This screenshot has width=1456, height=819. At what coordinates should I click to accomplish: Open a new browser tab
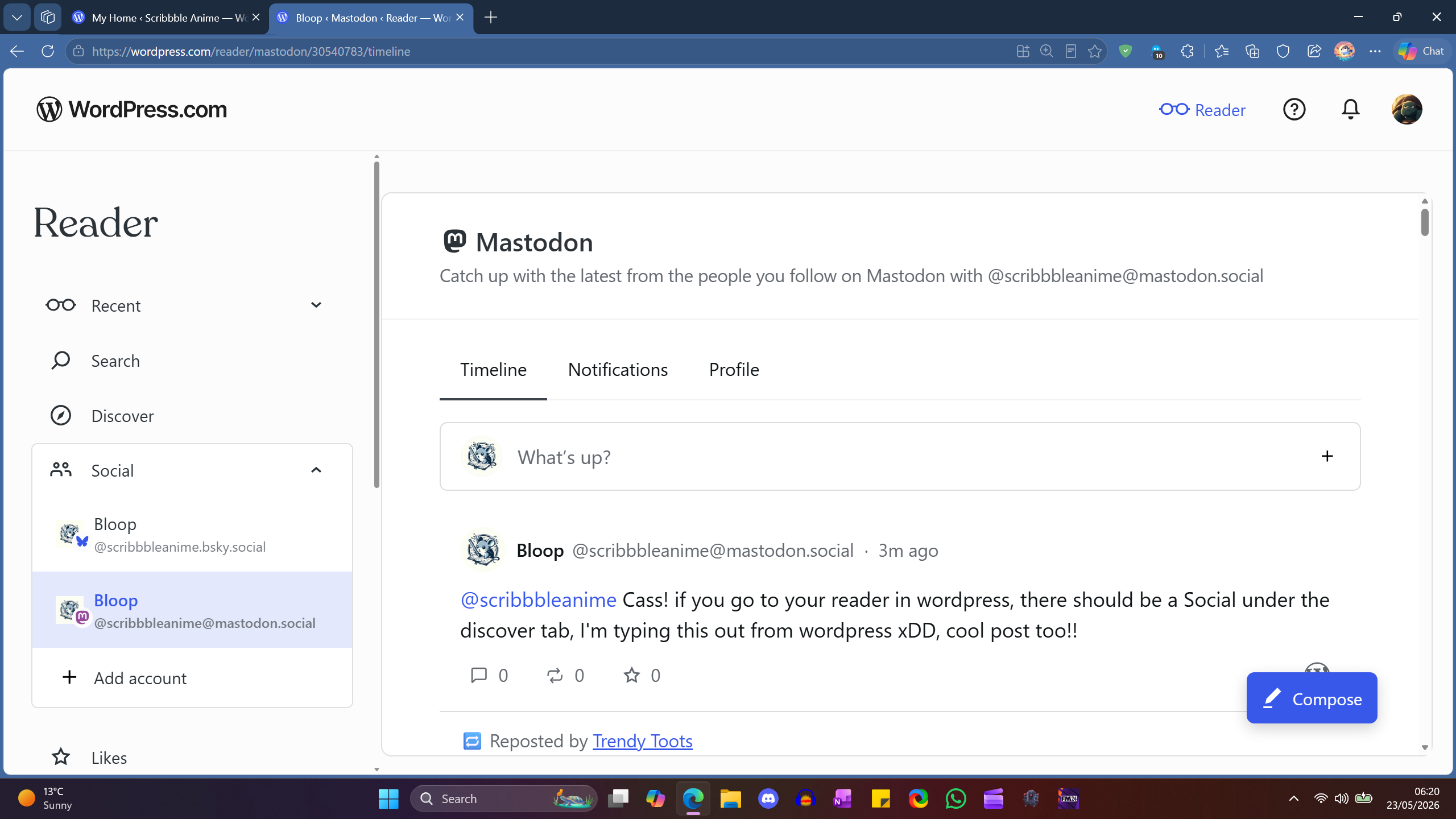490,18
